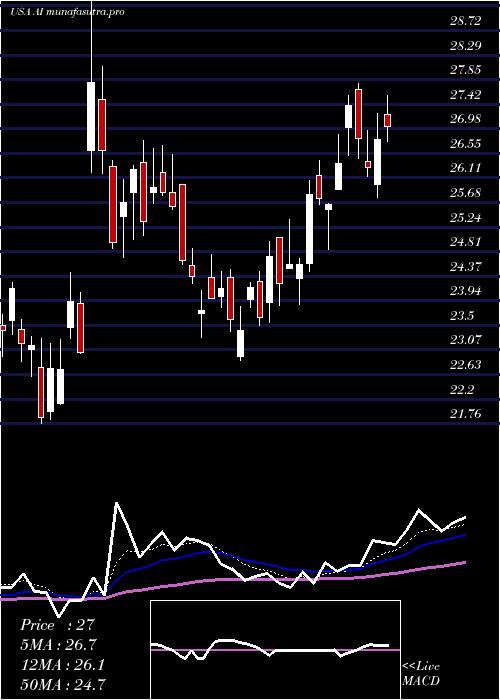Viewport: 500px width, 700px height.
Task: Click the '12MA : 26.1' readout
Action: tap(63, 665)
